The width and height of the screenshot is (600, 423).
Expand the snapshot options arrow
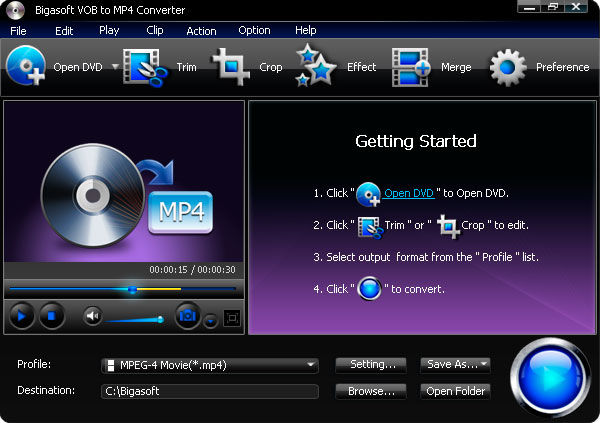(x=210, y=321)
